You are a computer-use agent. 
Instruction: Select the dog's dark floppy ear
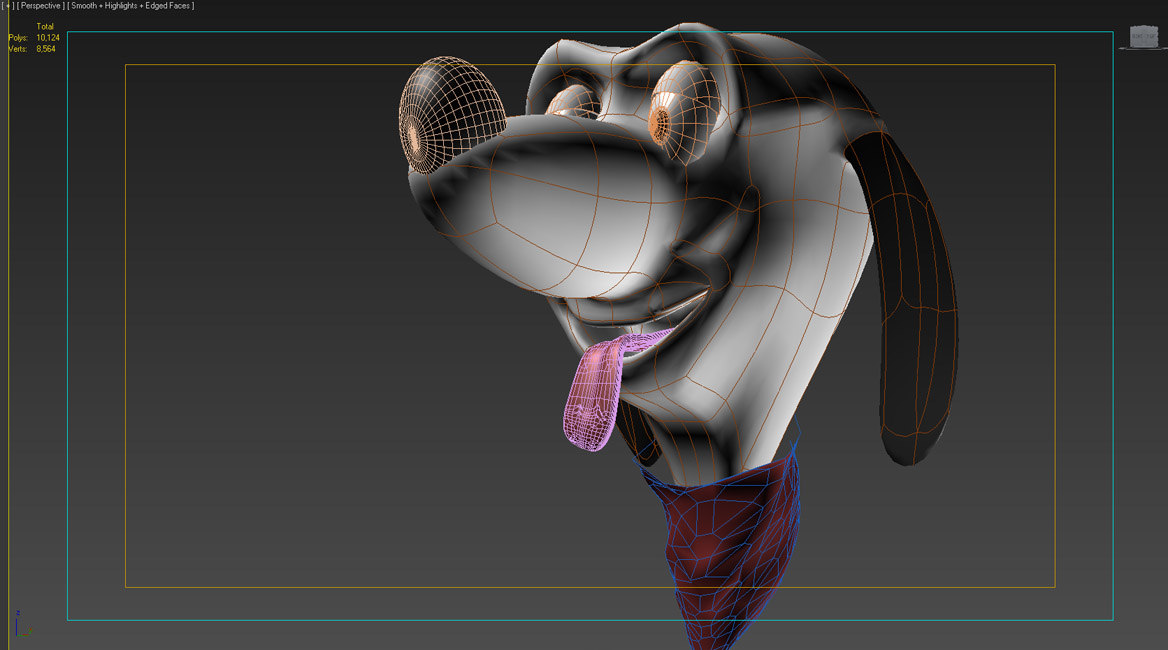pyautogui.click(x=915, y=300)
